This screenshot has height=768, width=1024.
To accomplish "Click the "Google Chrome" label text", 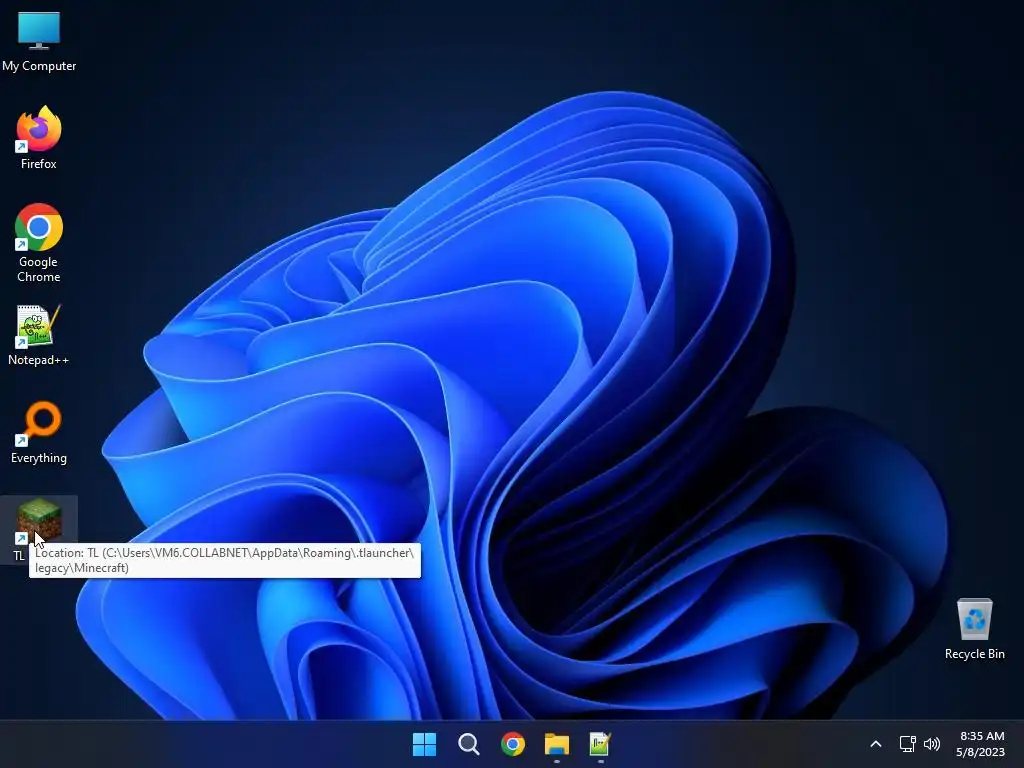I will (39, 269).
